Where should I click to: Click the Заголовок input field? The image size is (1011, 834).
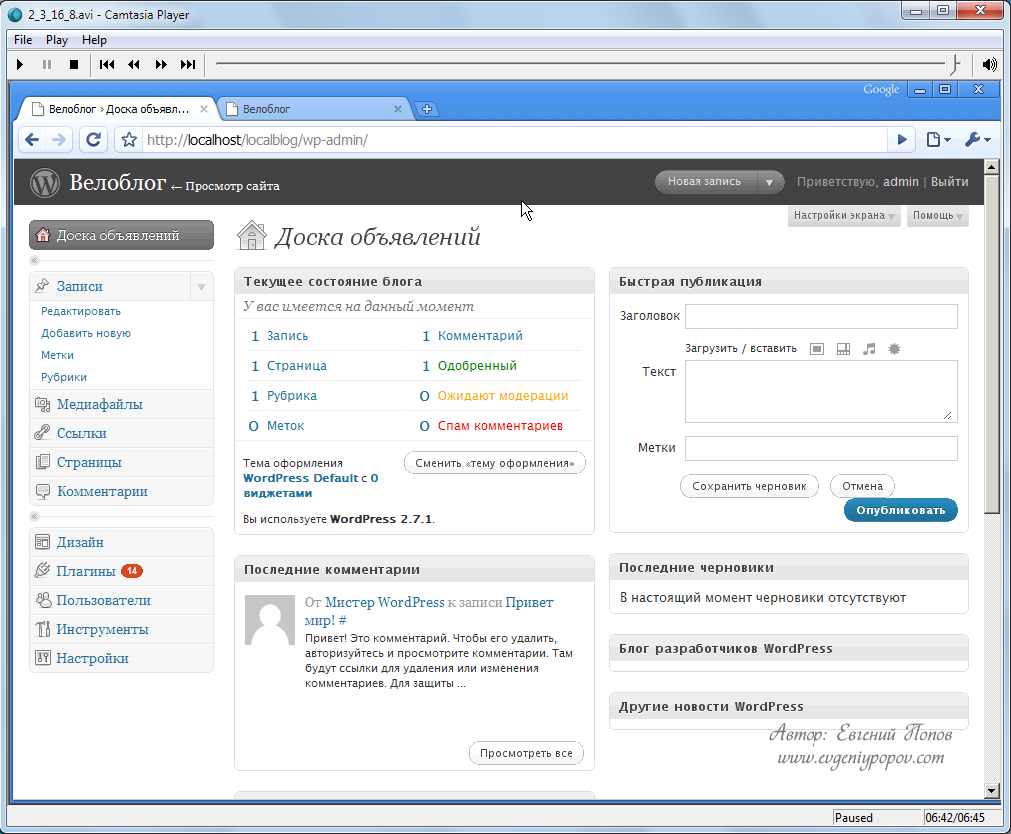821,316
